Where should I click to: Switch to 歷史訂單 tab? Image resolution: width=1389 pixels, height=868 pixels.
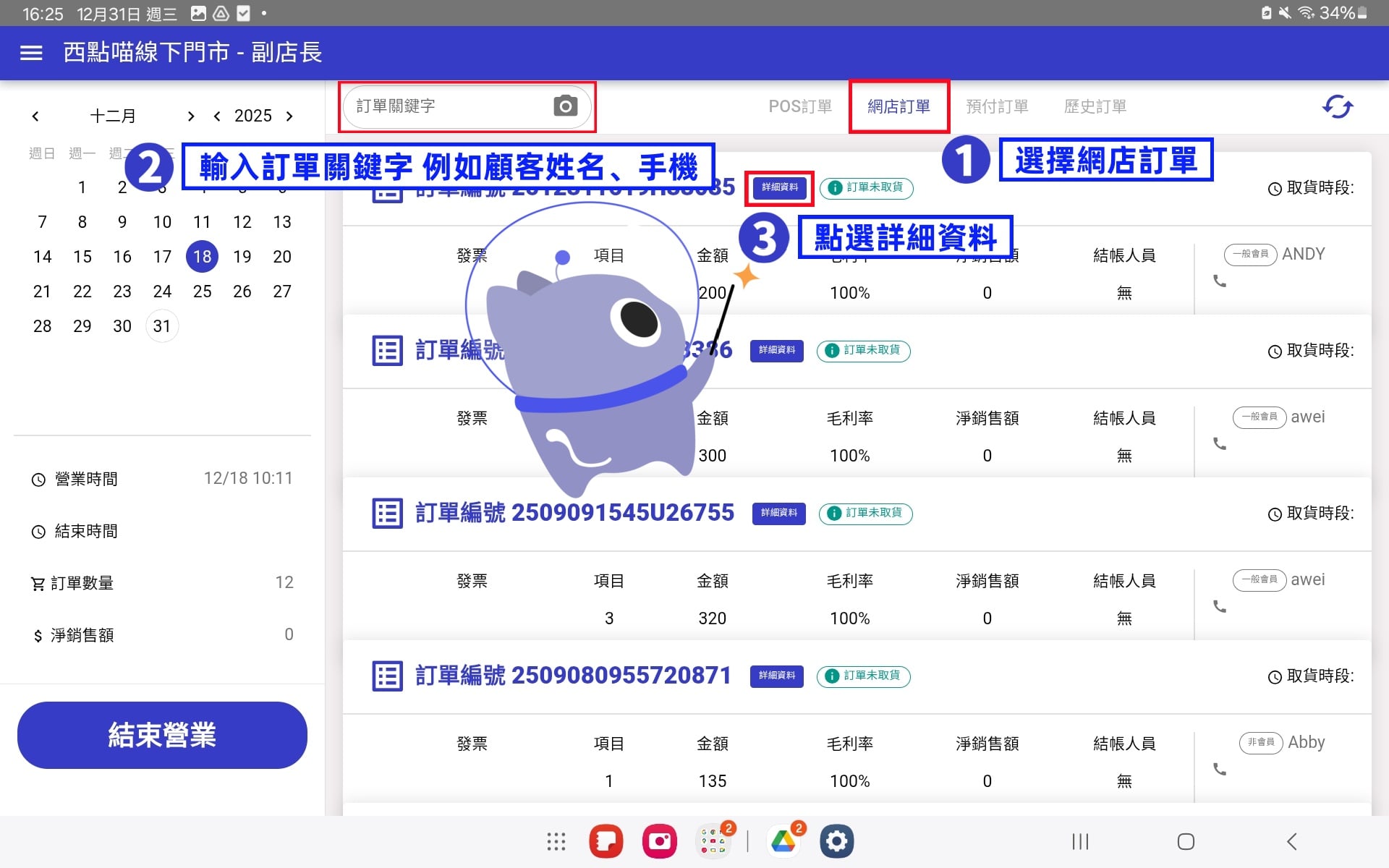[1095, 106]
